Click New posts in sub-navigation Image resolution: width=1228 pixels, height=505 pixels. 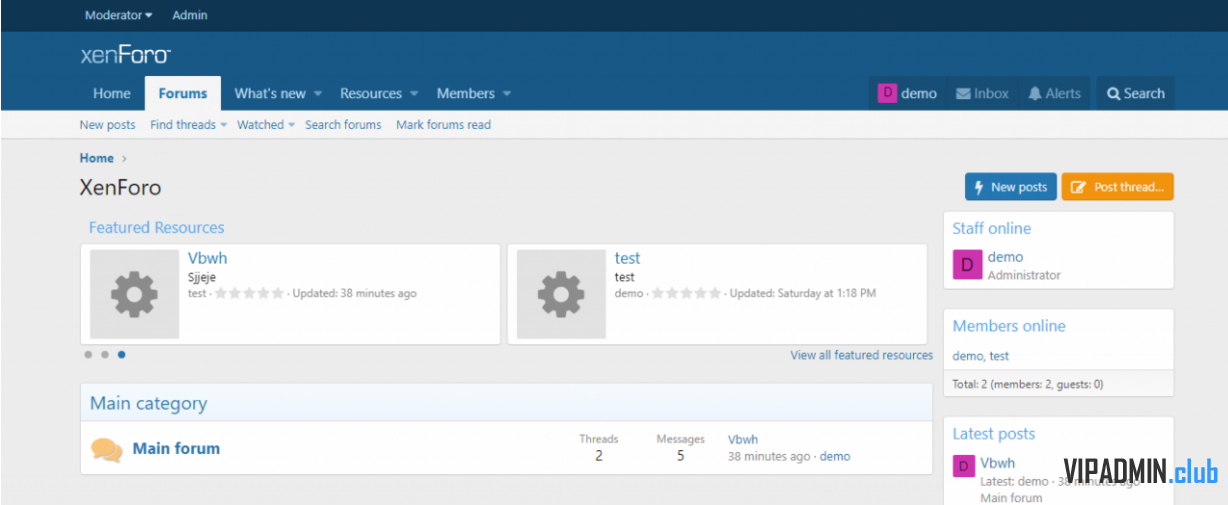tap(108, 125)
